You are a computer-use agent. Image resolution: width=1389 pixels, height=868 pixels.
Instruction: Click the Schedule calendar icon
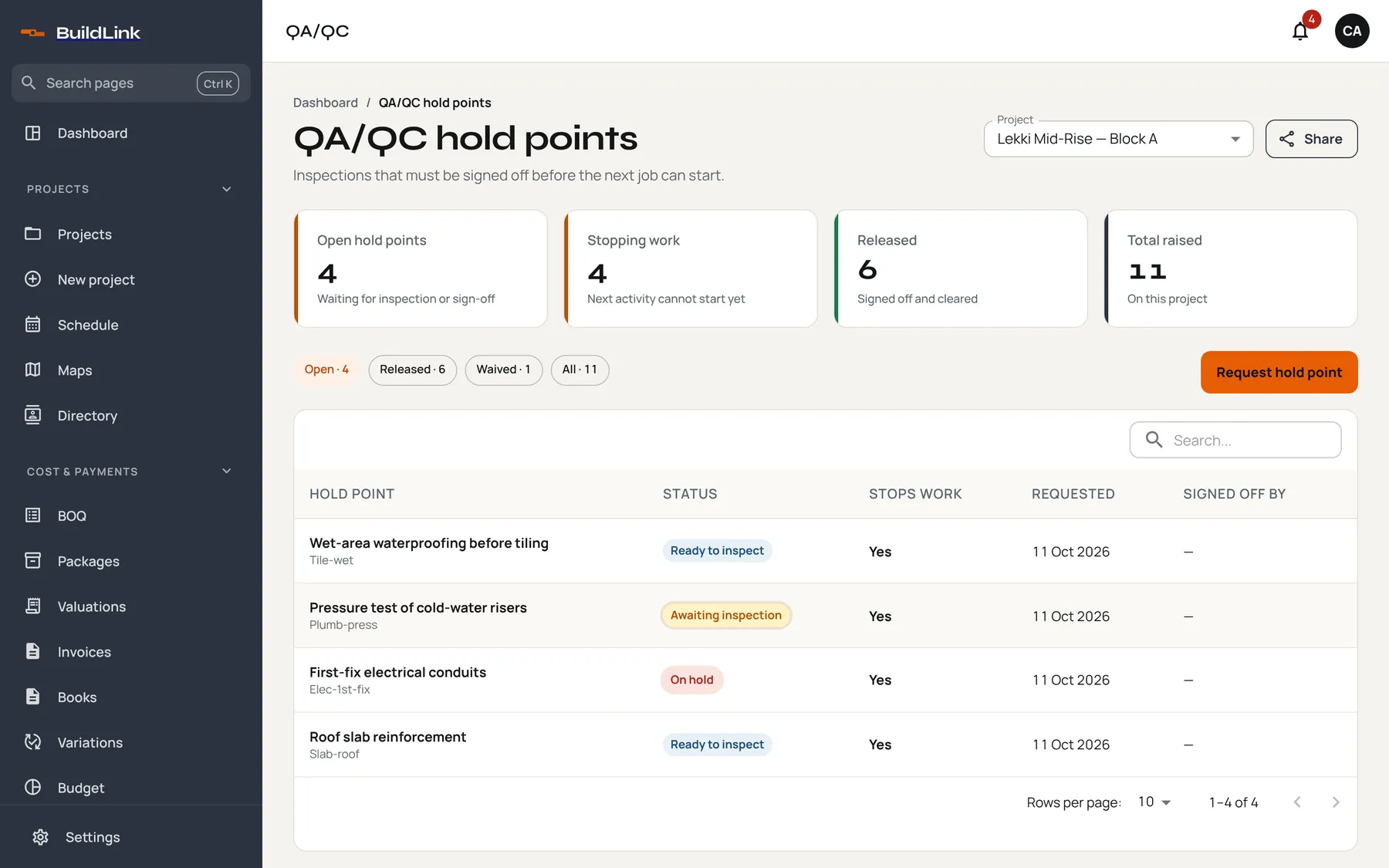coord(32,325)
